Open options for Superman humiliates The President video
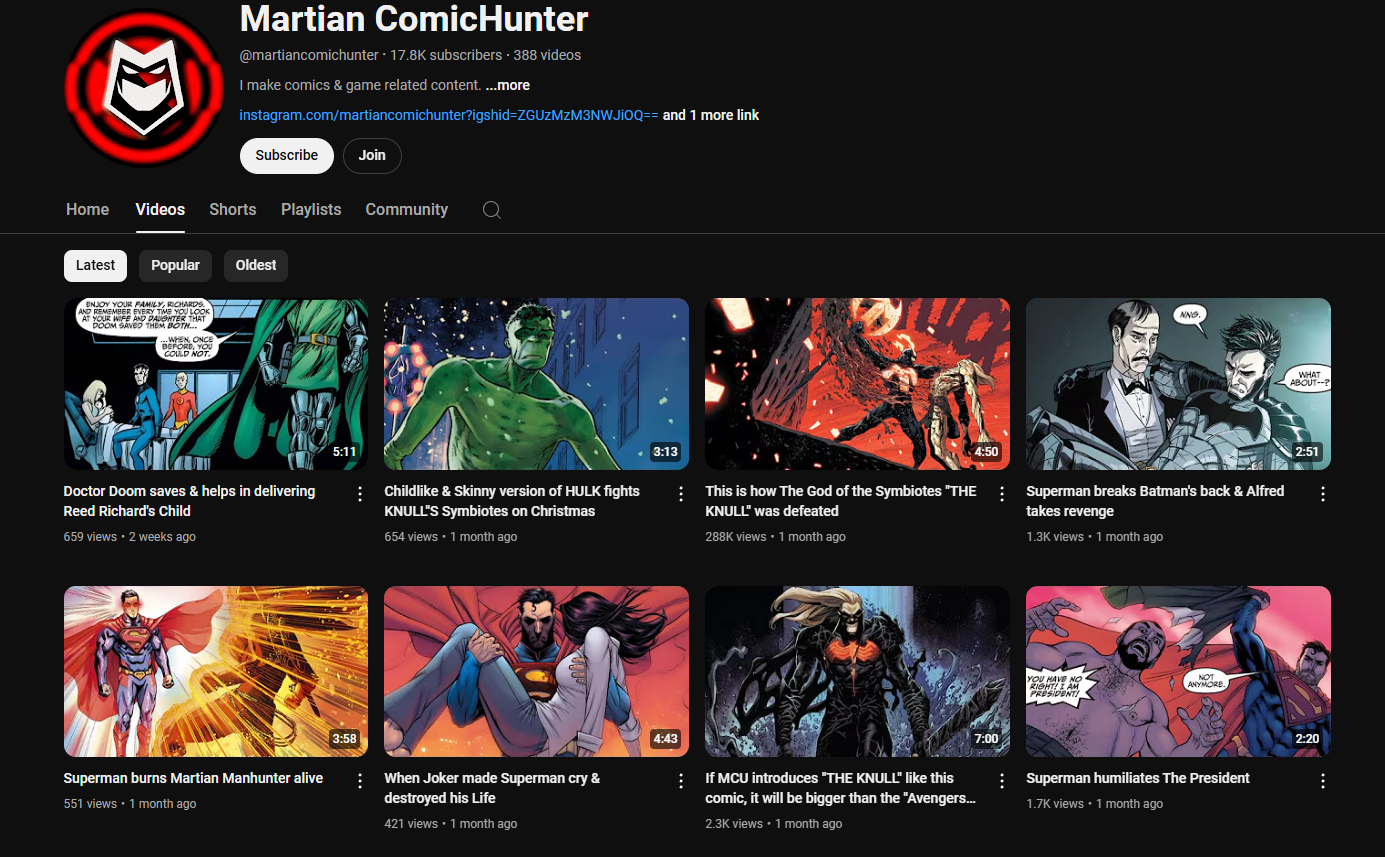 [x=1323, y=781]
